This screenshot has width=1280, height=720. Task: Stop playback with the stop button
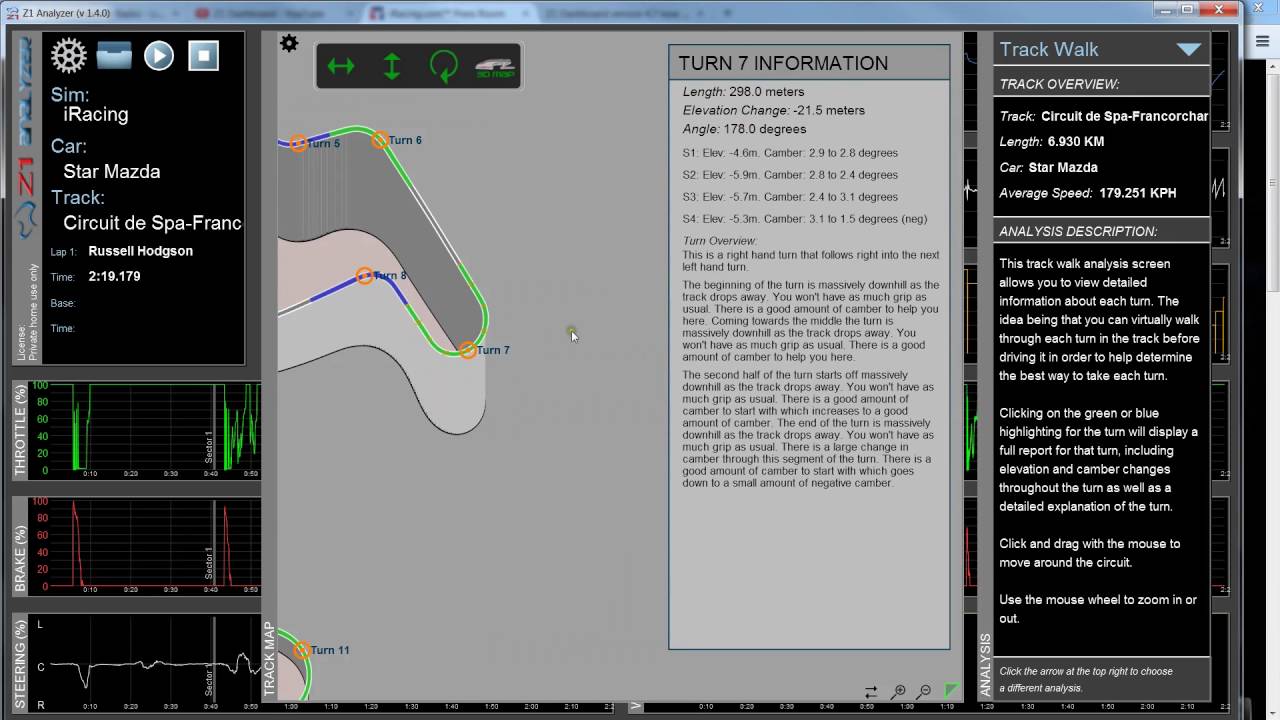(203, 55)
